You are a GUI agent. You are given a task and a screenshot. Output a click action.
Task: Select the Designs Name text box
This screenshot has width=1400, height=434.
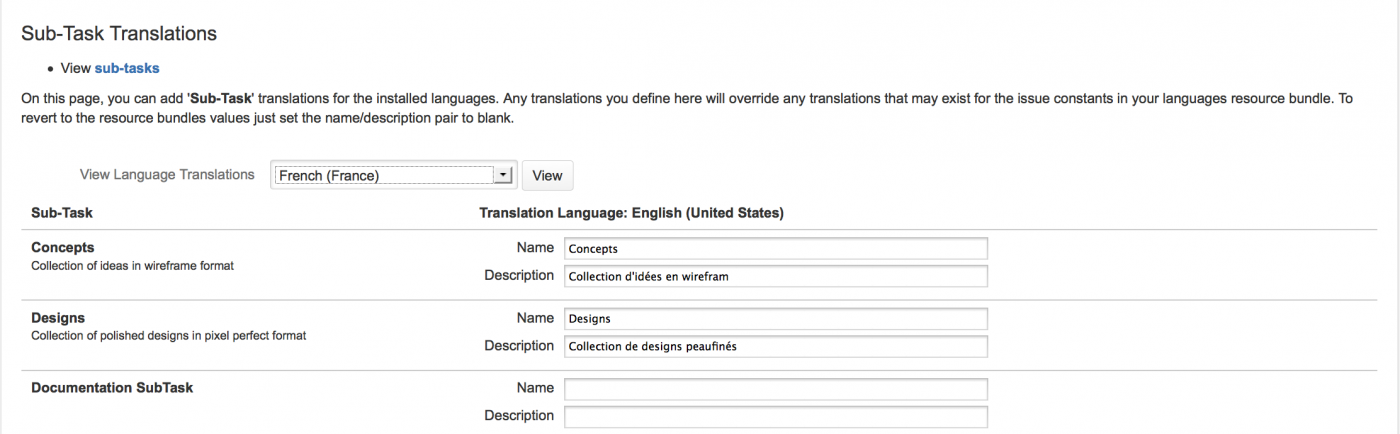click(x=775, y=318)
